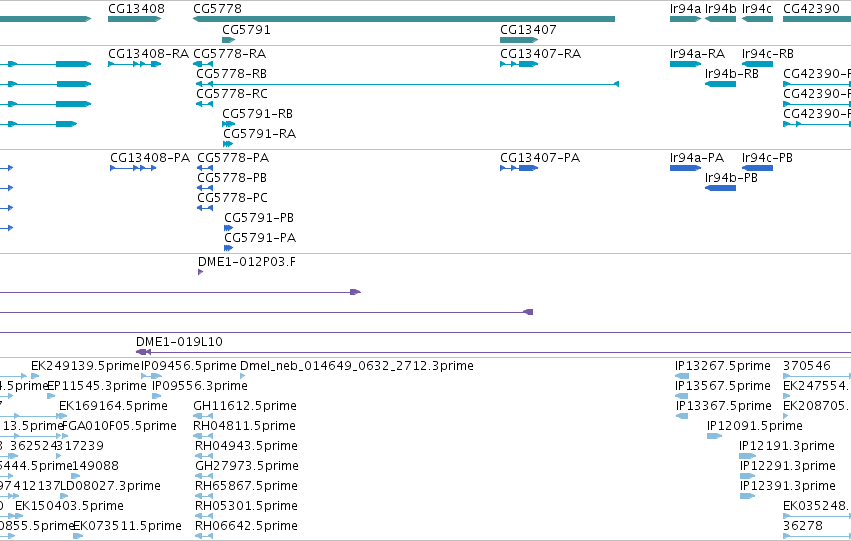Click transcript Ir94c-RB
Image resolution: width=851 pixels, height=541 pixels.
click(x=757, y=64)
